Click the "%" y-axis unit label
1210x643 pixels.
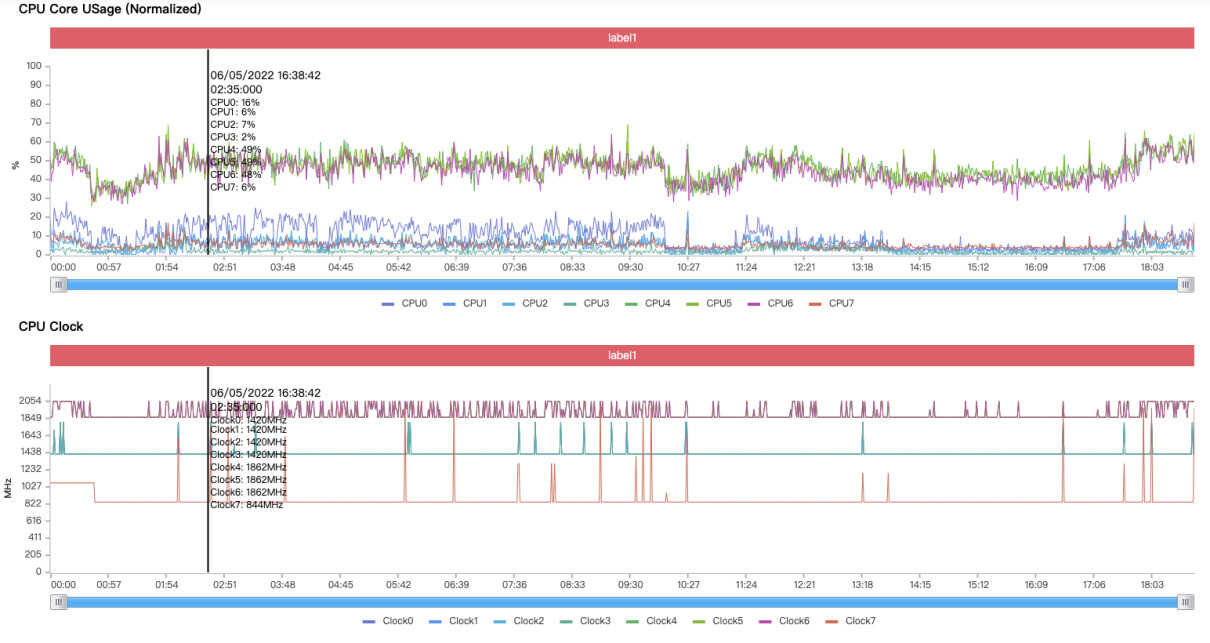14,165
